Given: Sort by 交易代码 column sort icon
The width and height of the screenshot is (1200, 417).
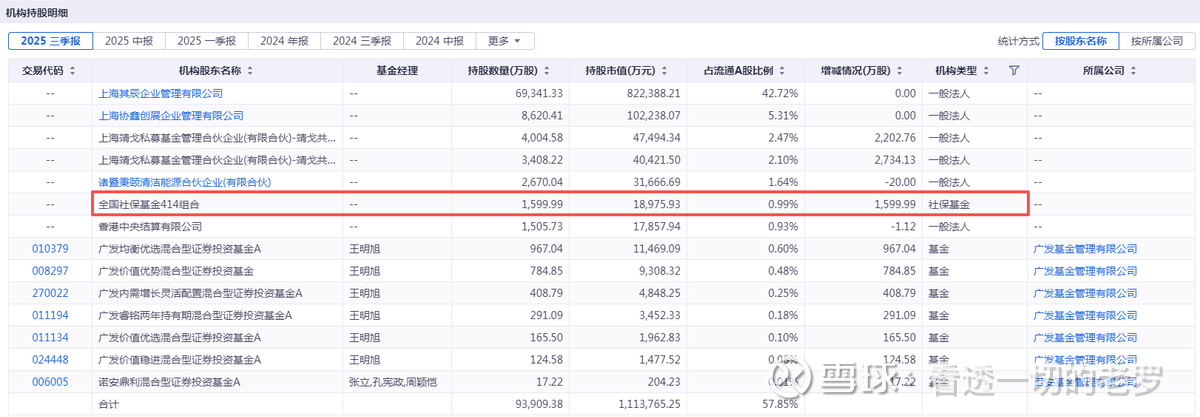Looking at the screenshot, I should coord(72,71).
